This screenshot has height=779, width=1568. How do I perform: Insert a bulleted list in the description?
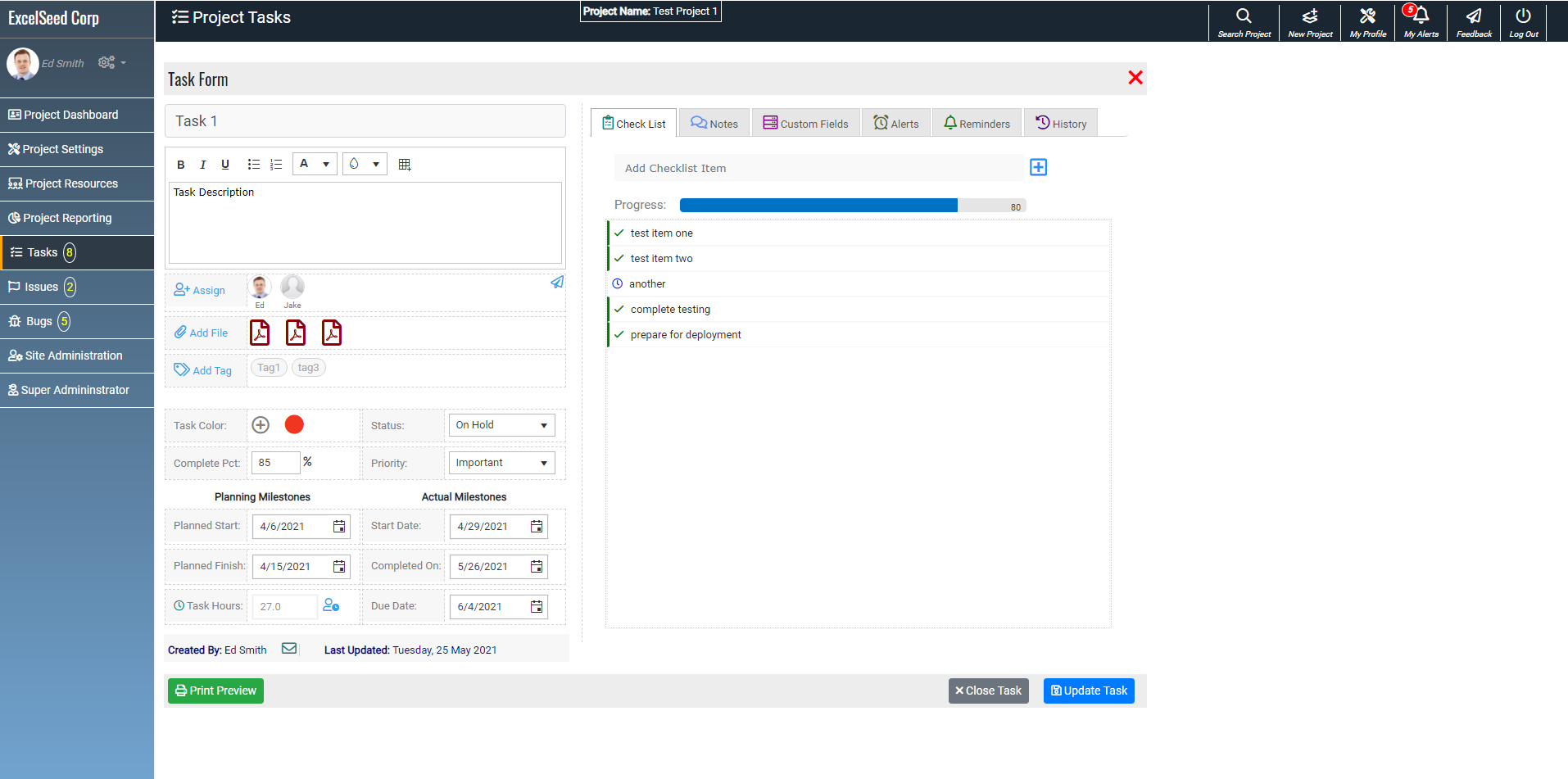tap(254, 164)
